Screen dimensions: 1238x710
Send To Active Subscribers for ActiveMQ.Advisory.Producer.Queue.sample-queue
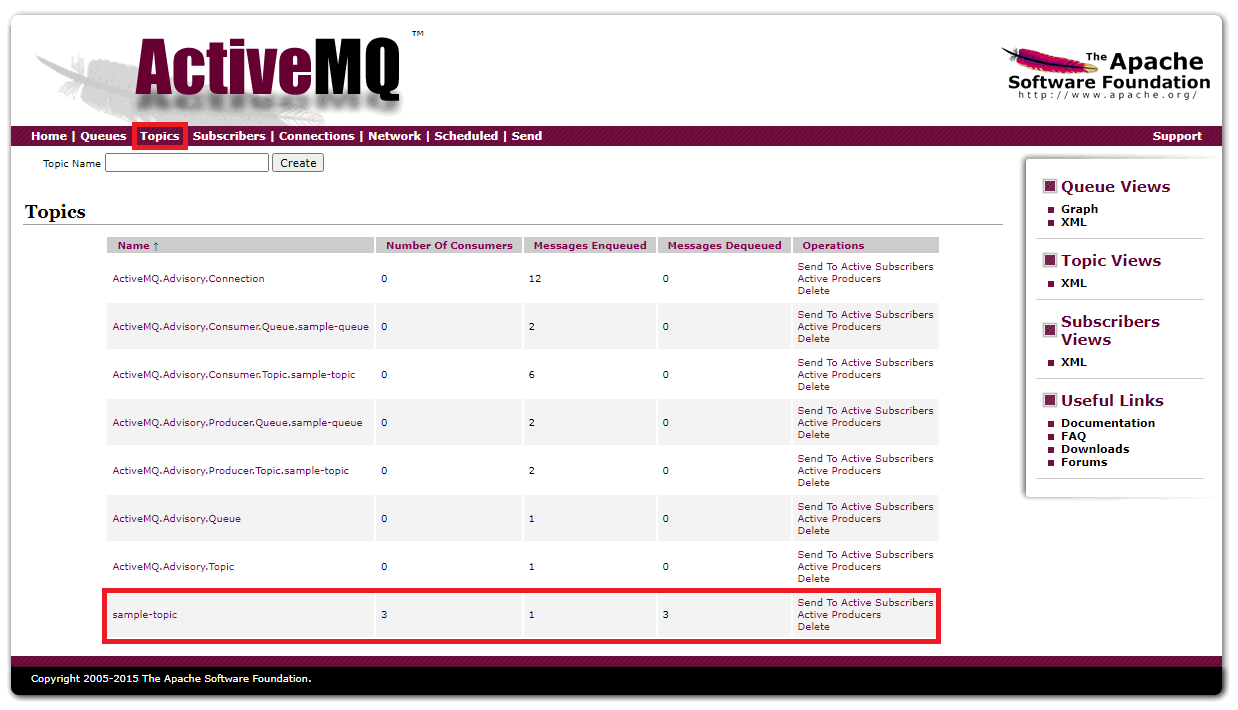[x=865, y=411]
